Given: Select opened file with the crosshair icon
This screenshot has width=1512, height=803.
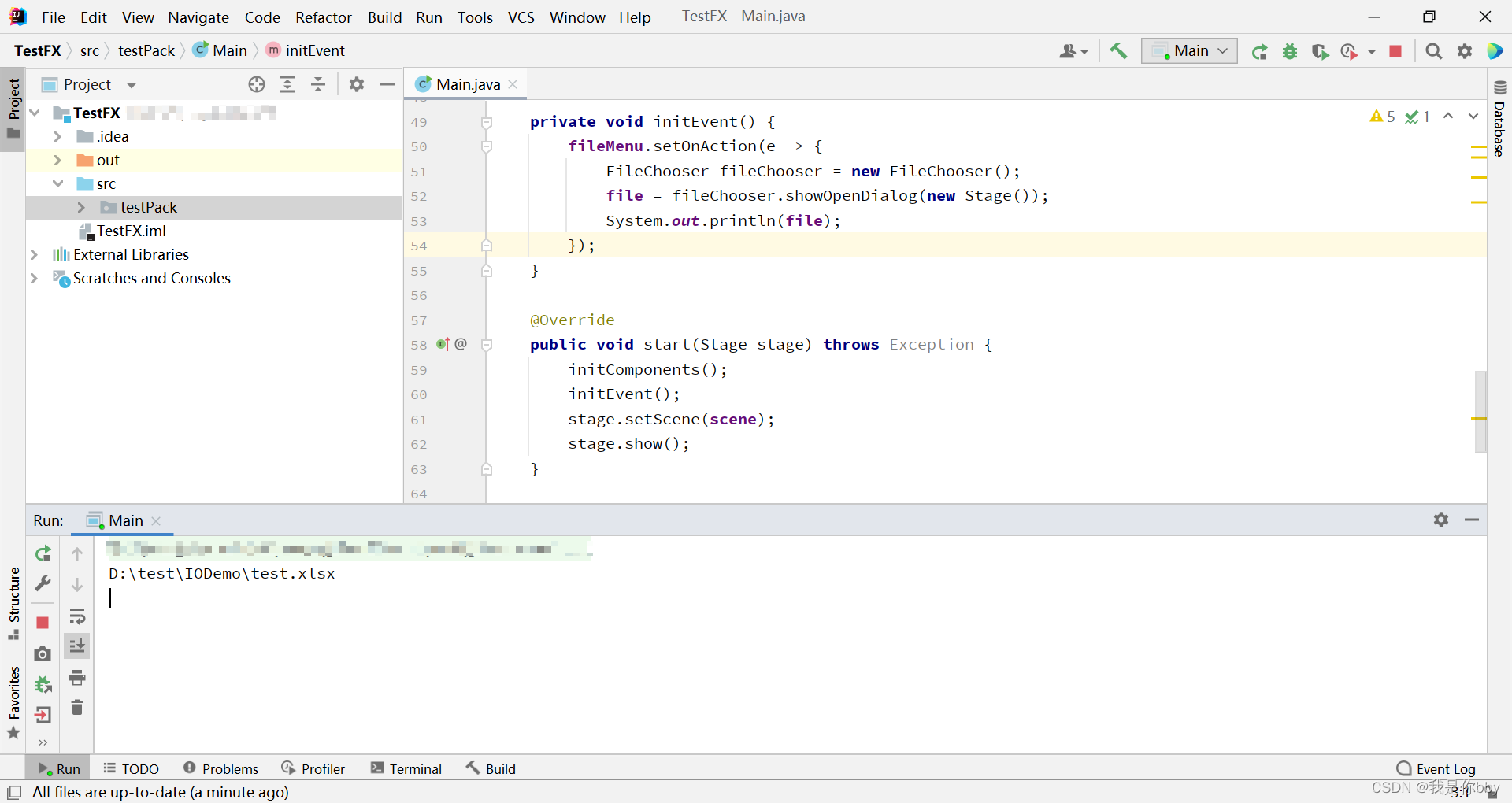Looking at the screenshot, I should pyautogui.click(x=257, y=84).
